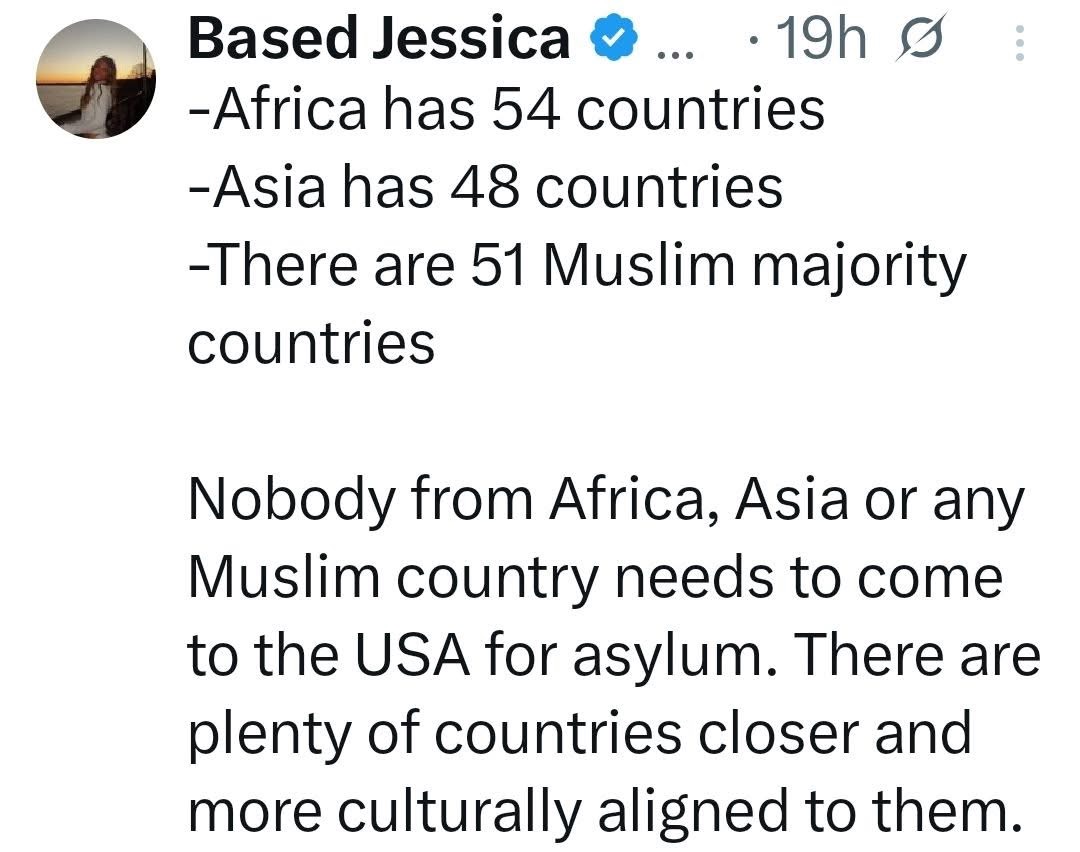Image resolution: width=1080 pixels, height=852 pixels.
Task: Click the Grok slashed-circle icon
Action: [921, 40]
